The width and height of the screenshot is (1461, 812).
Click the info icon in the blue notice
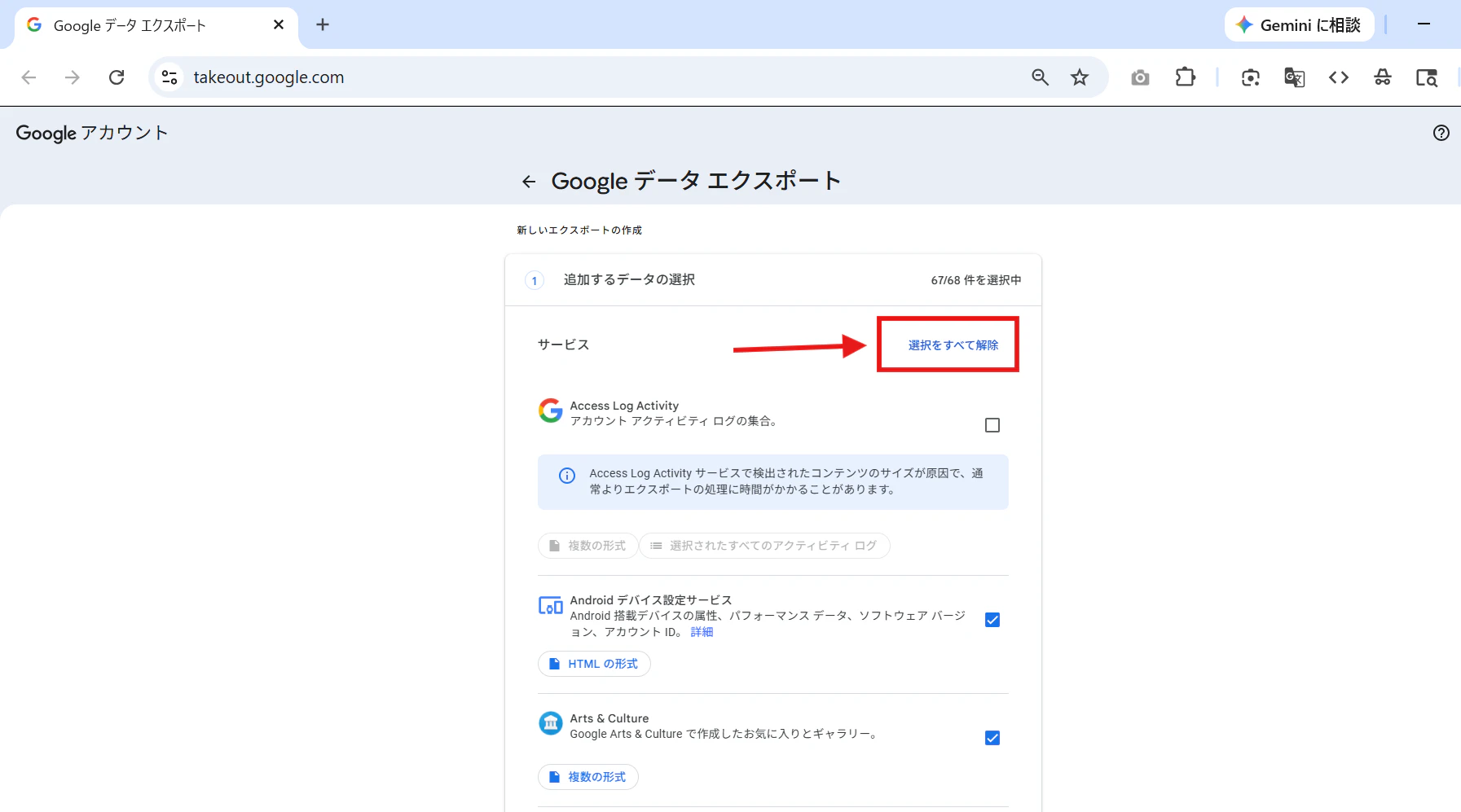tap(567, 476)
